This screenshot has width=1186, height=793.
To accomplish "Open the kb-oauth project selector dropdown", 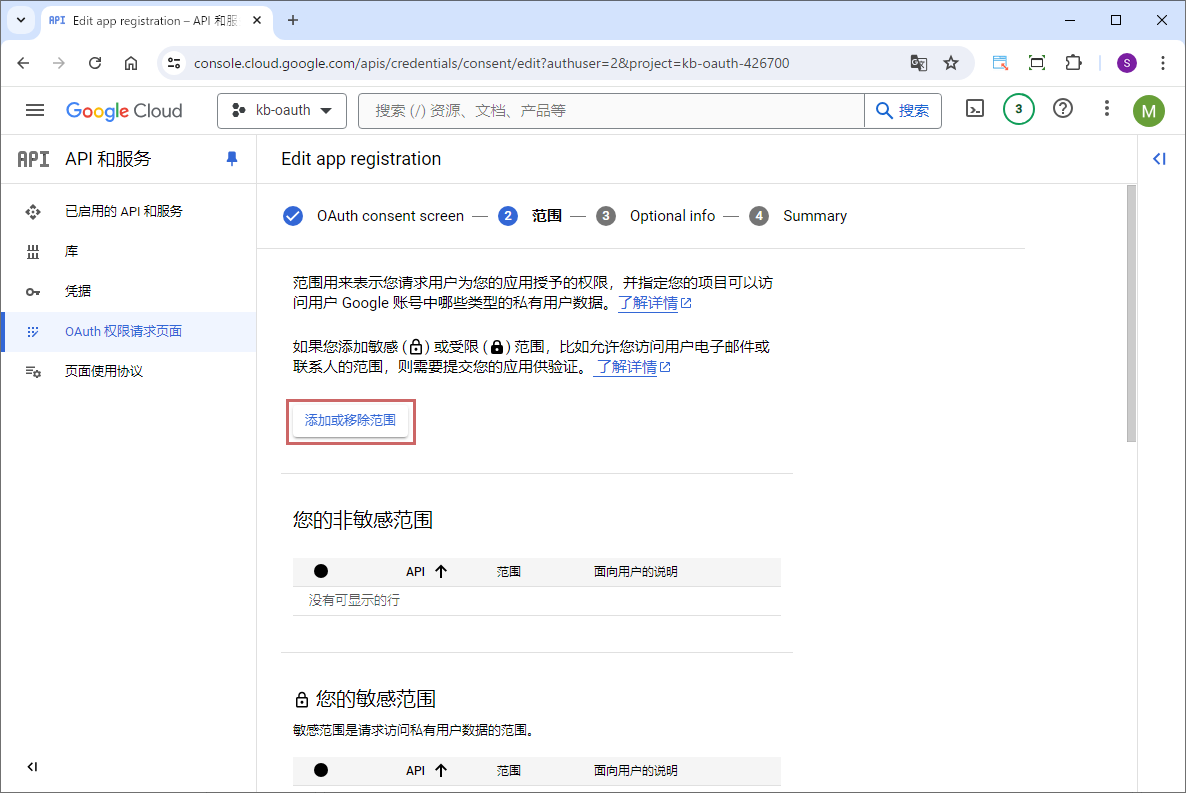I will pos(282,110).
